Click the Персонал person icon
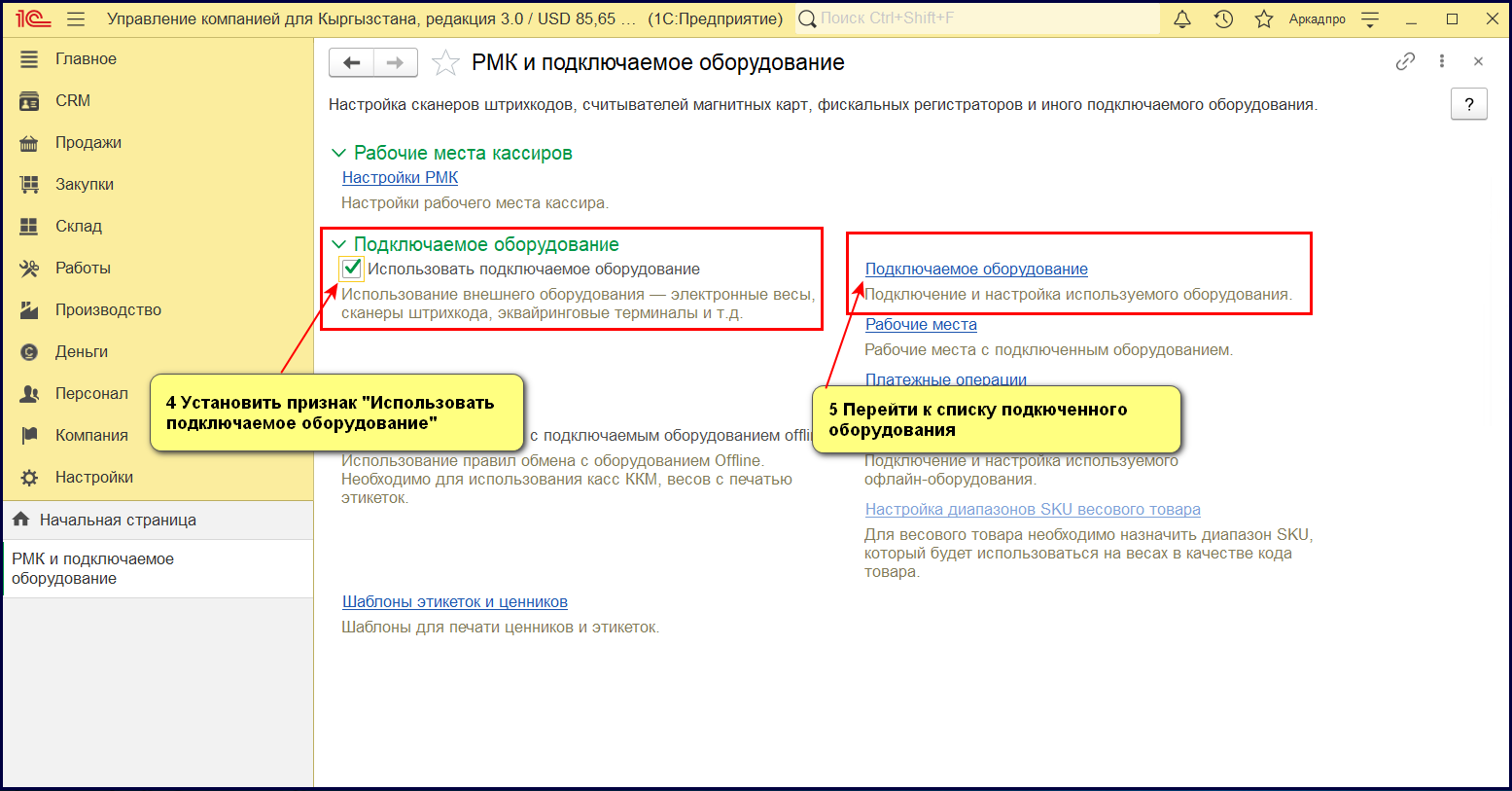The width and height of the screenshot is (1512, 791). pyautogui.click(x=29, y=394)
